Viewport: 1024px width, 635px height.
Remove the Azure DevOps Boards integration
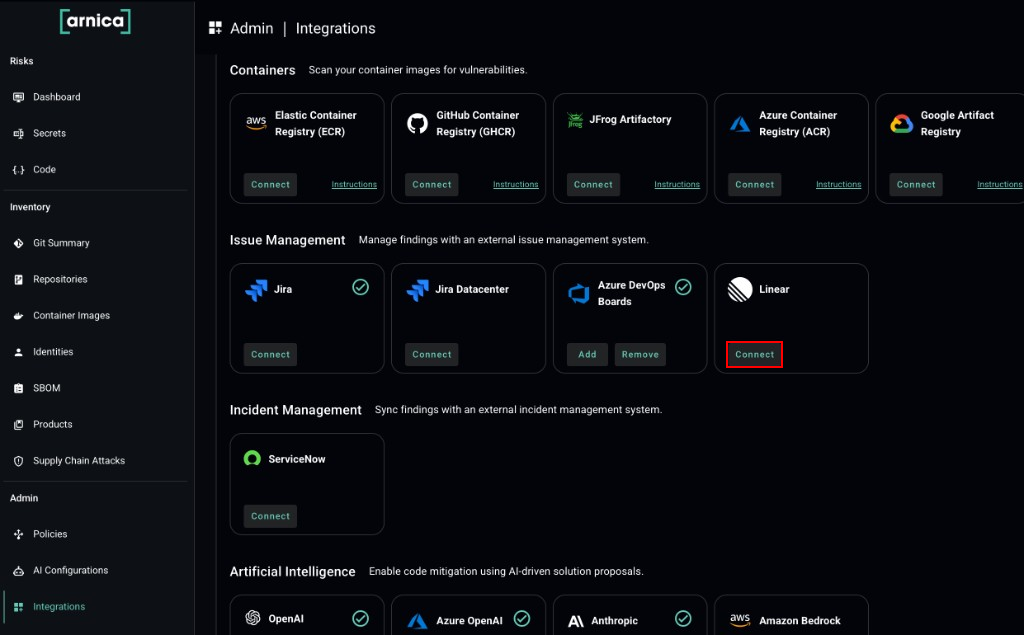click(x=640, y=354)
